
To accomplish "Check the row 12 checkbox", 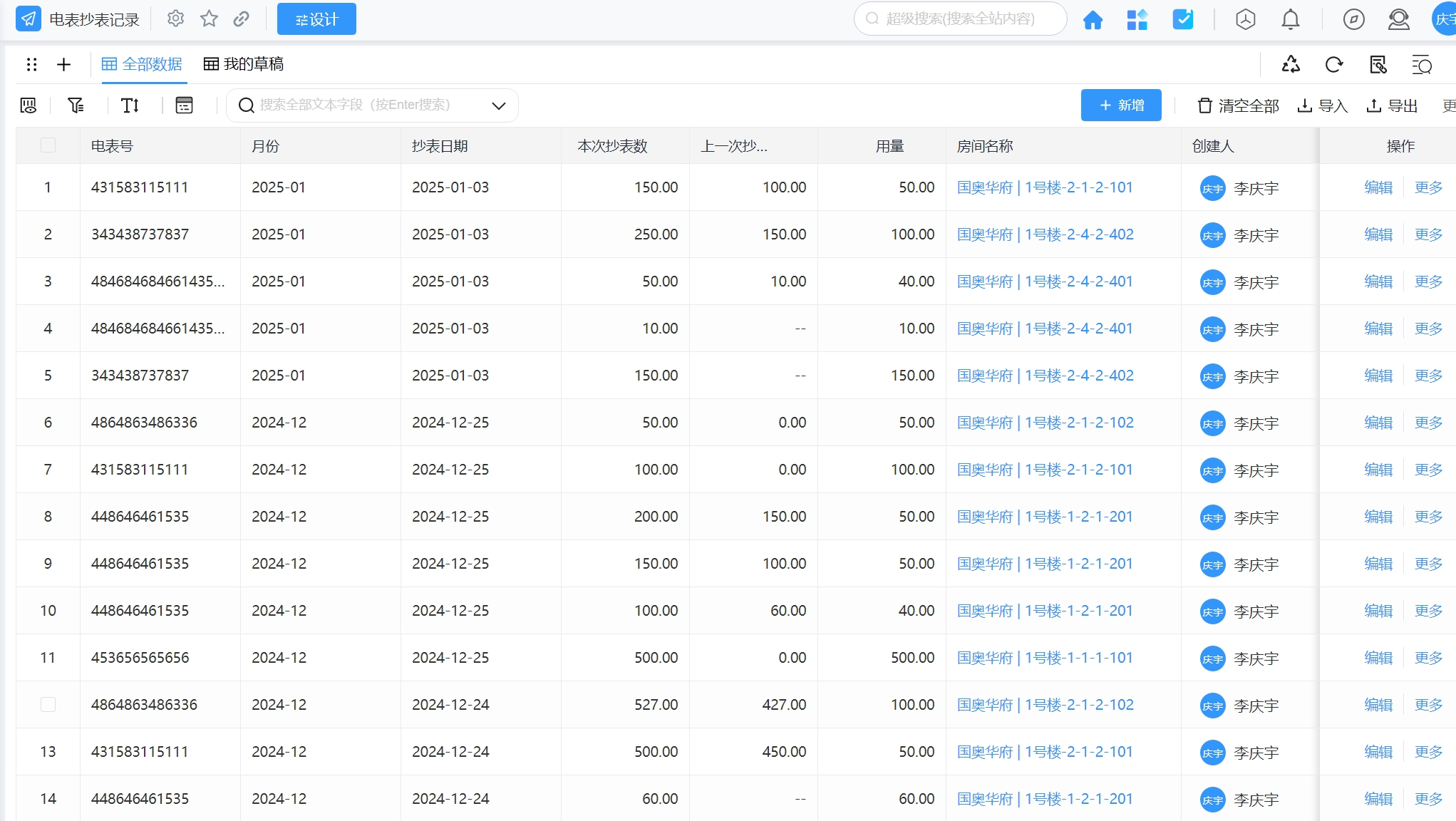I will point(48,704).
